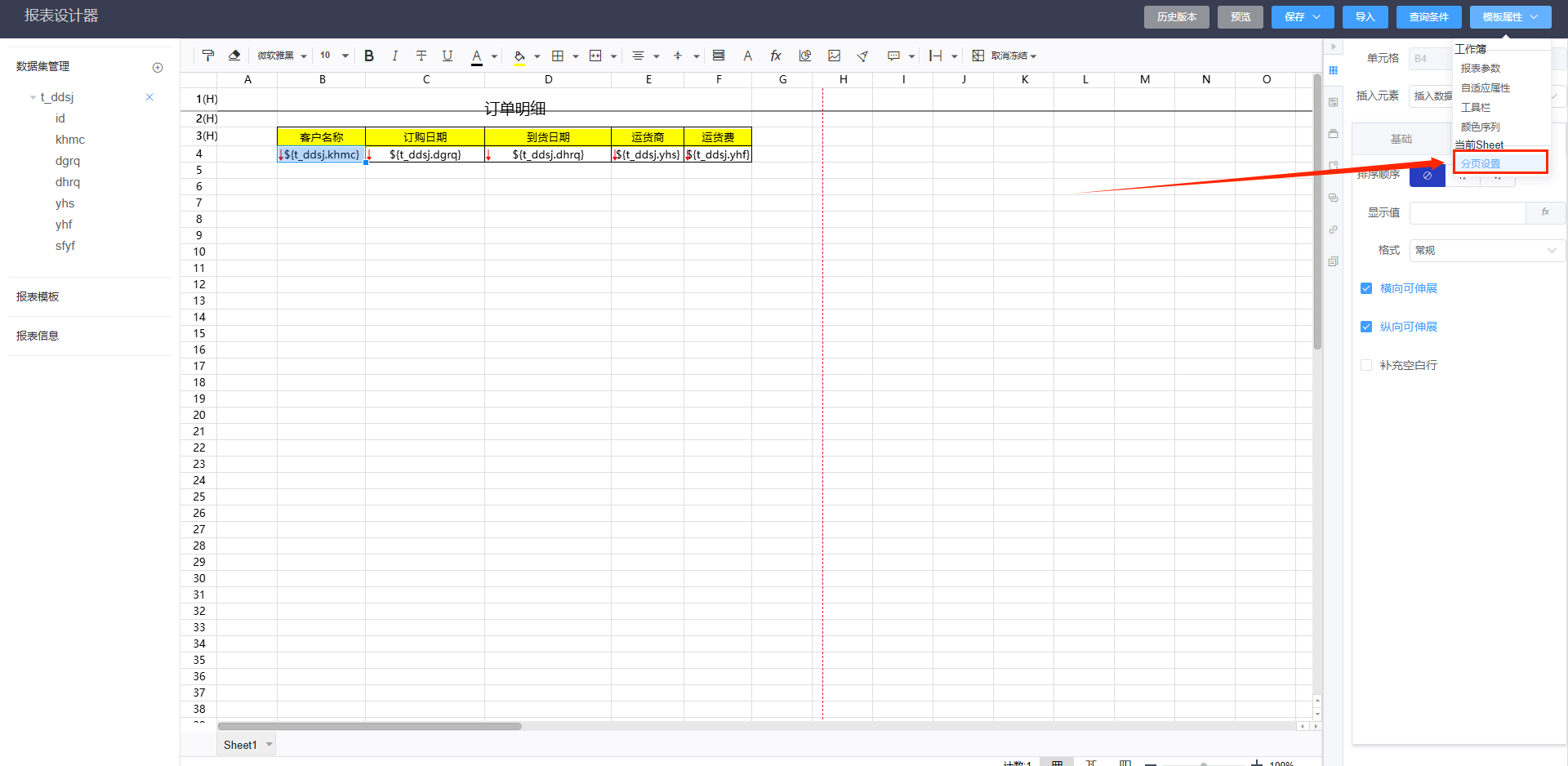Select 工具栏 from the menu
Image resolution: width=1568 pixels, height=766 pixels.
[1476, 108]
